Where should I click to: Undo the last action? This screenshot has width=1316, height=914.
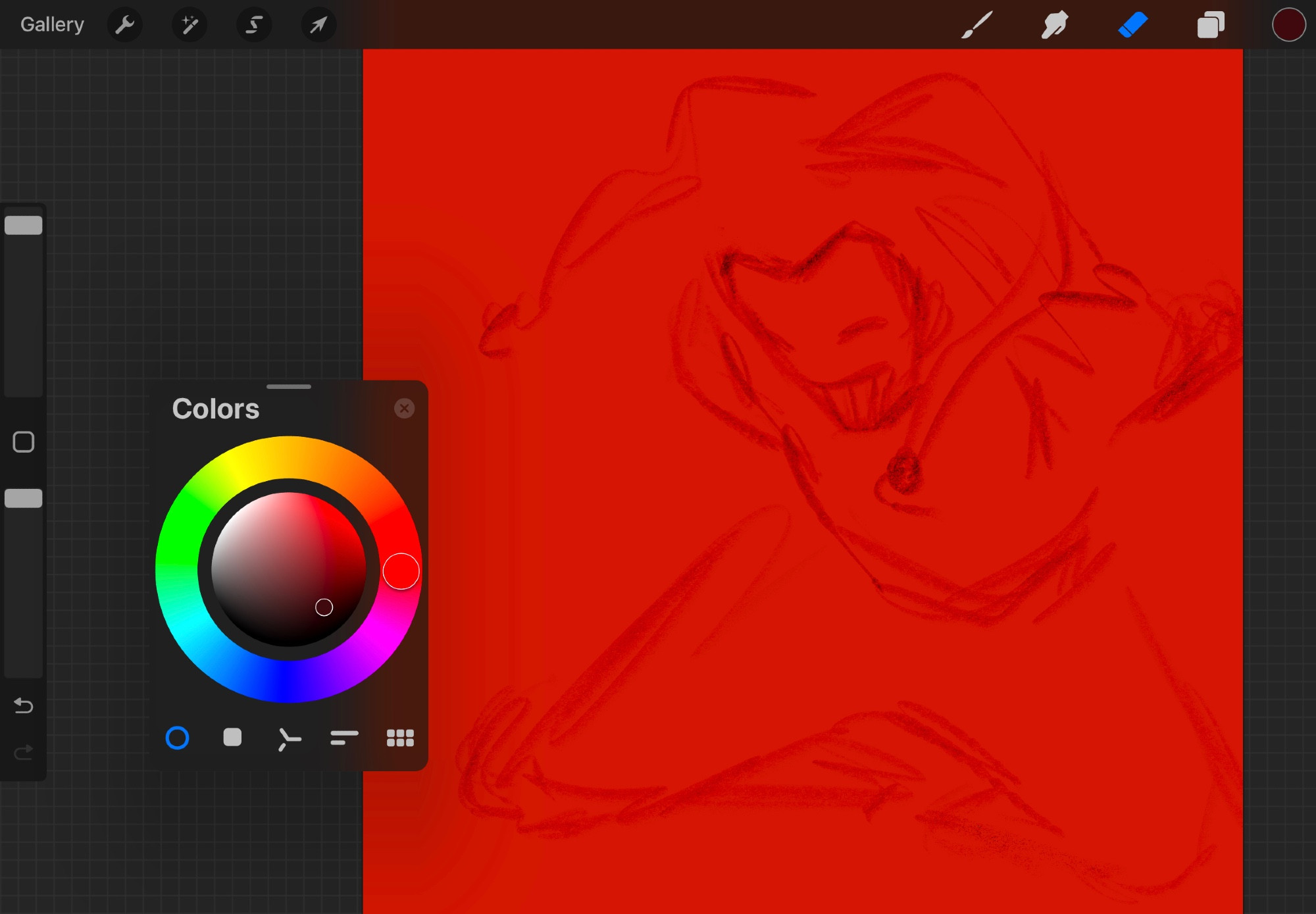24,705
